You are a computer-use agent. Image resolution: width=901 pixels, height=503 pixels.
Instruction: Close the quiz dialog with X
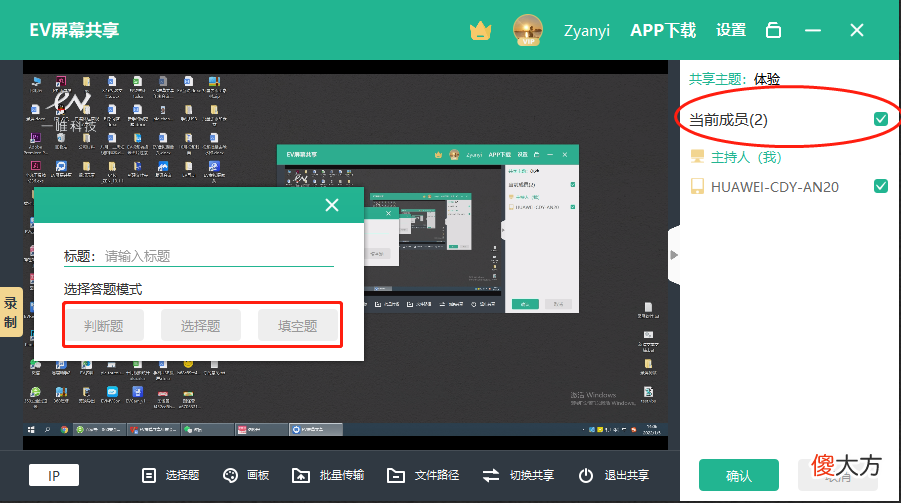[x=332, y=205]
